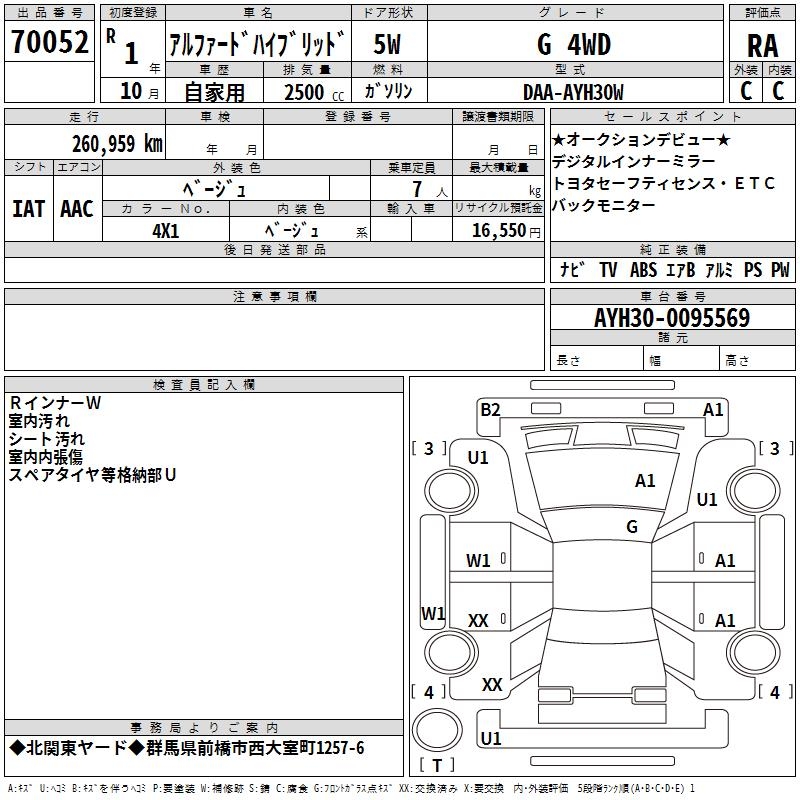Screen dimensions: 800x800
Task: Click the vehicle history value 自家用
Action: coord(214,92)
